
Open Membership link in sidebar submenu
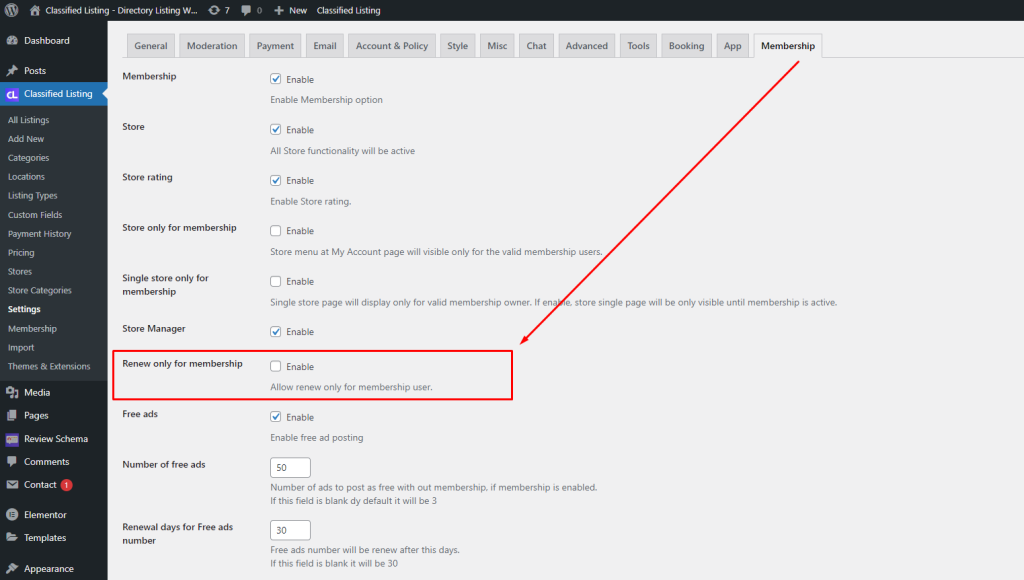33,329
